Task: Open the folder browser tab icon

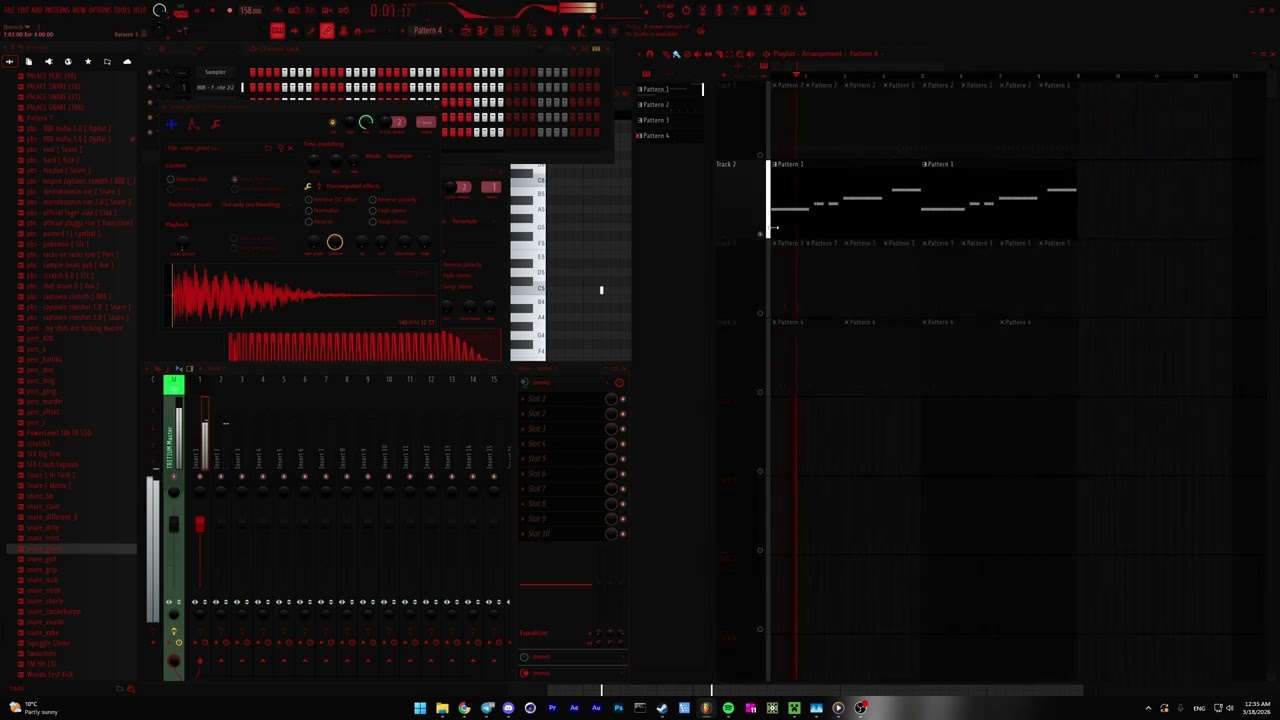Action: (107, 62)
